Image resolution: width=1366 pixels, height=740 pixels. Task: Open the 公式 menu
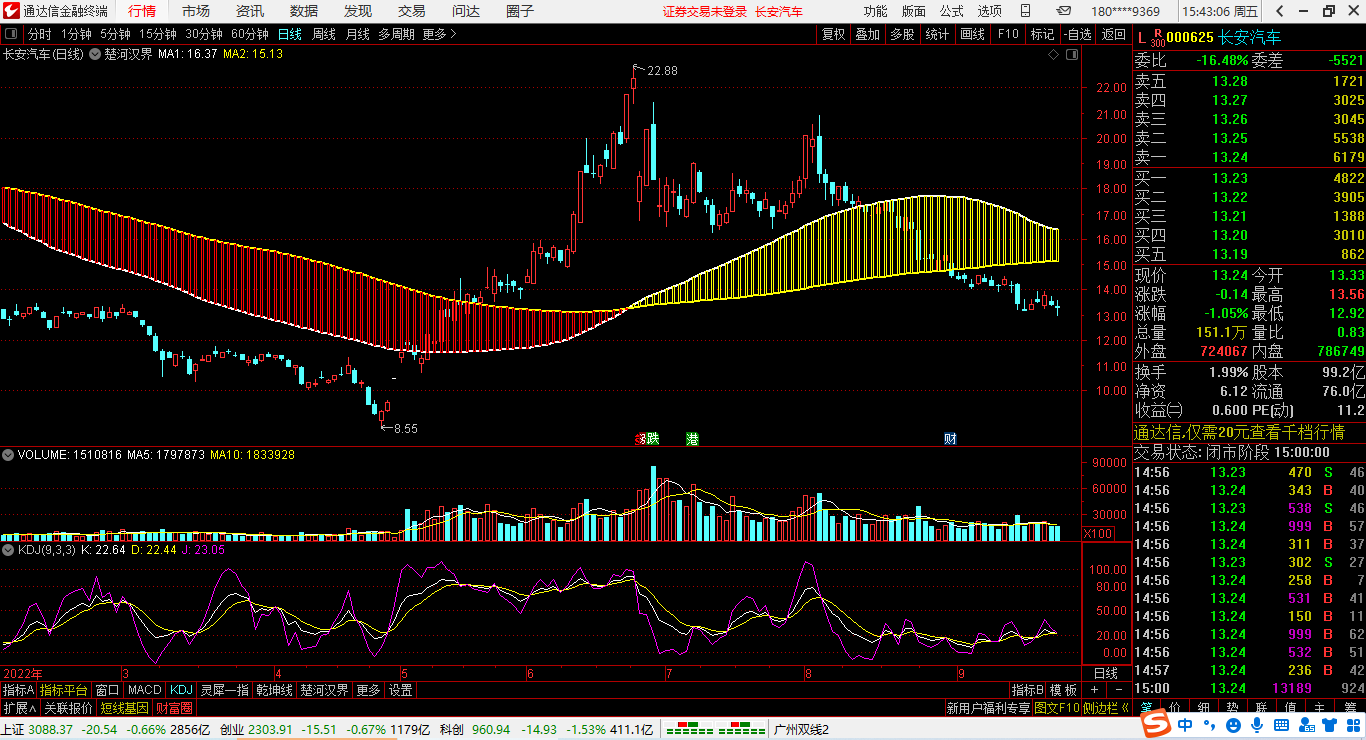click(x=951, y=11)
